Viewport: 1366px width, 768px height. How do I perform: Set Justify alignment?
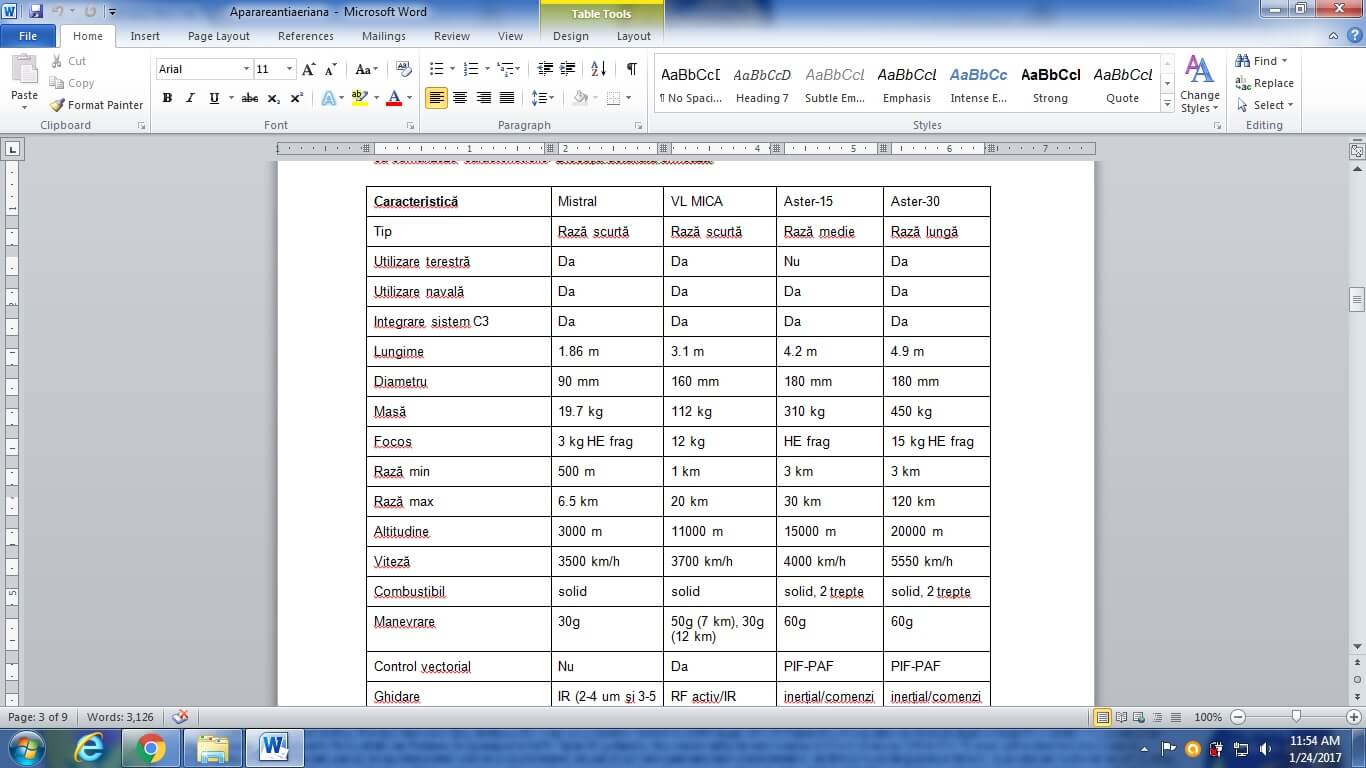507,98
